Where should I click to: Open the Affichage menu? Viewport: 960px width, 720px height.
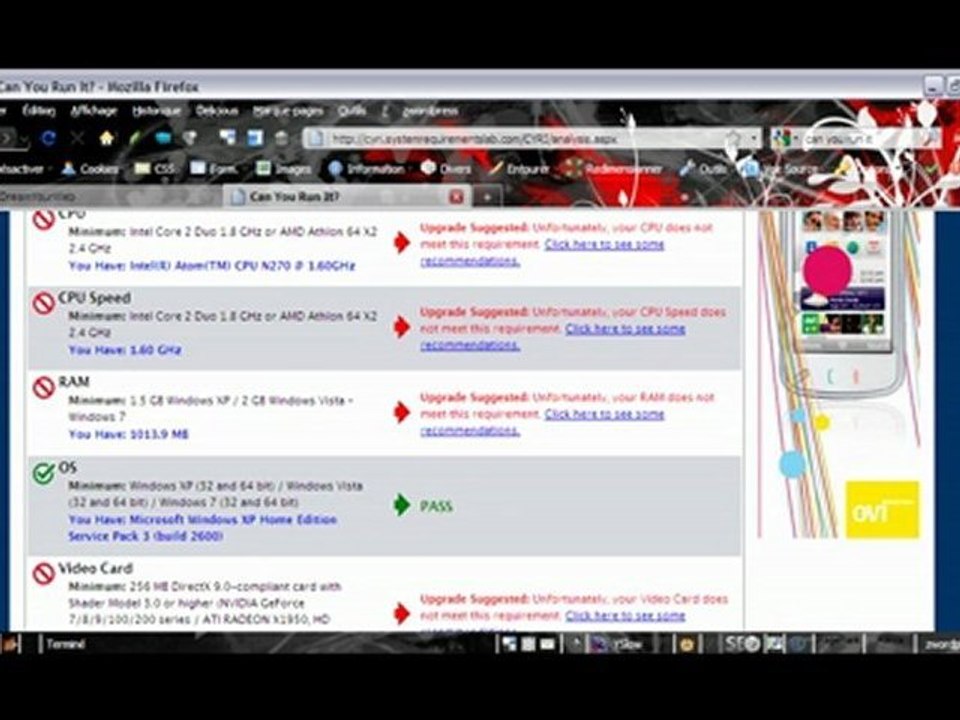pos(94,111)
